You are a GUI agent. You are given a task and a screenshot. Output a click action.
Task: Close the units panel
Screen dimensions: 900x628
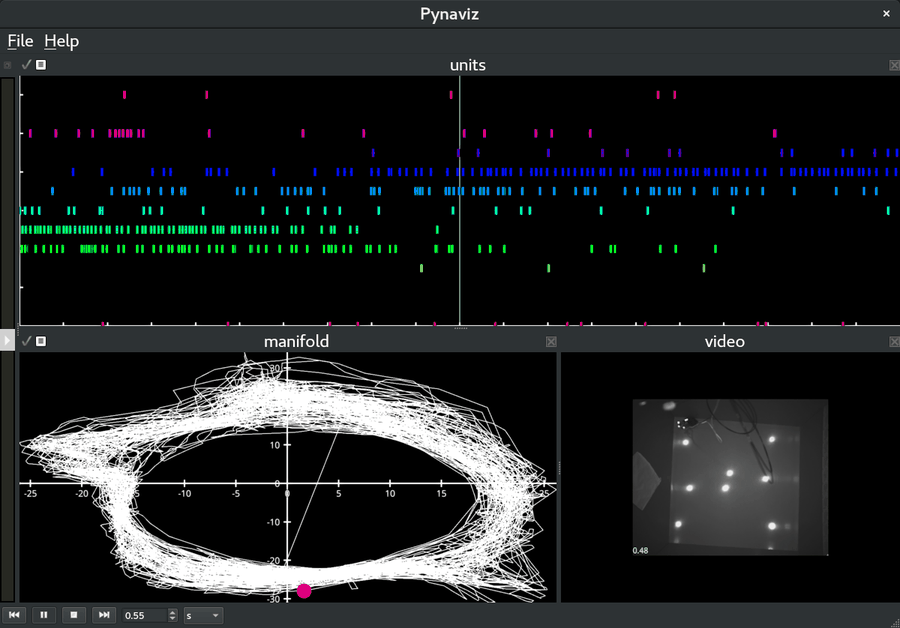coord(894,65)
